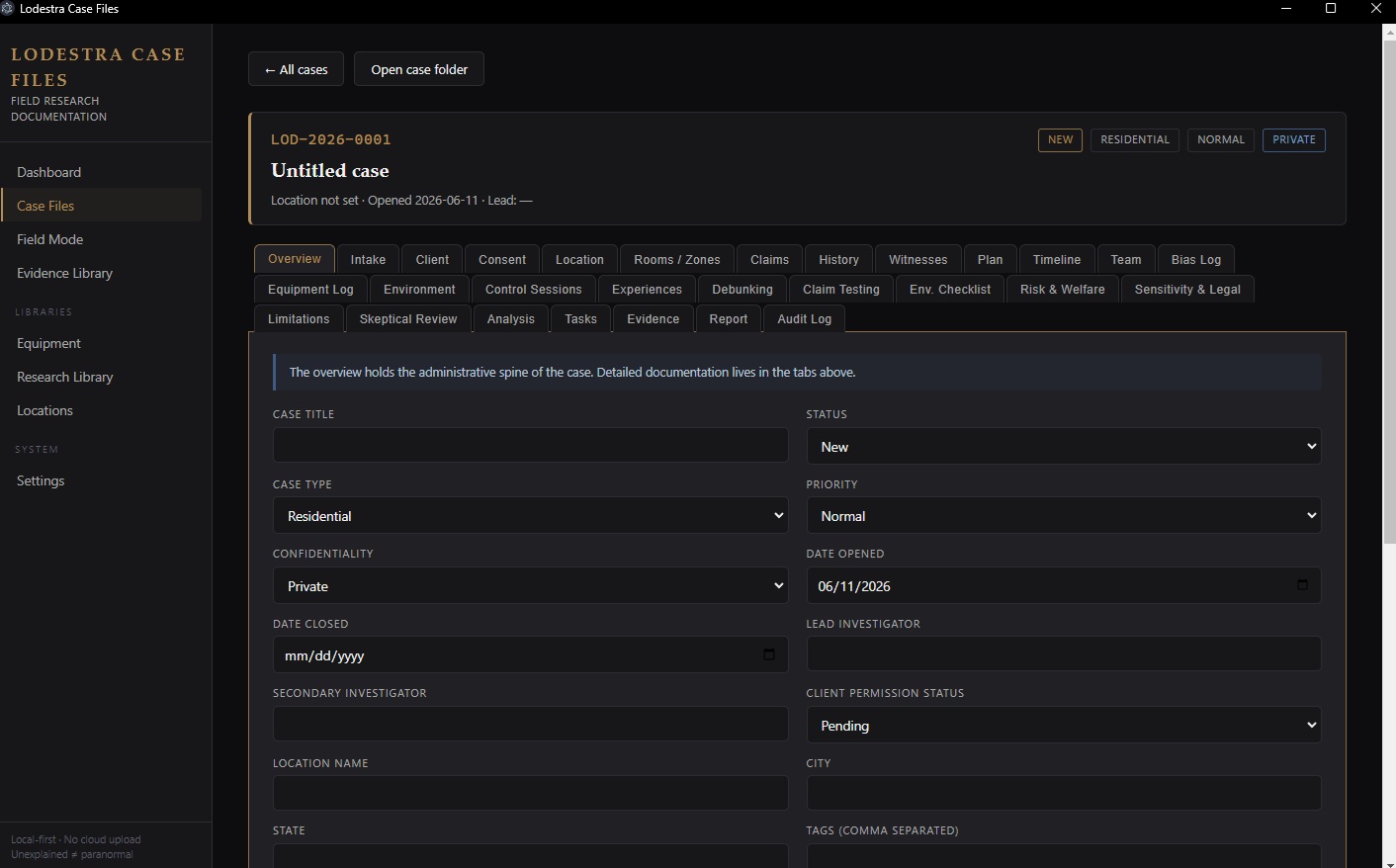Open the Consent tab
This screenshot has width=1396, height=868.
502,259
